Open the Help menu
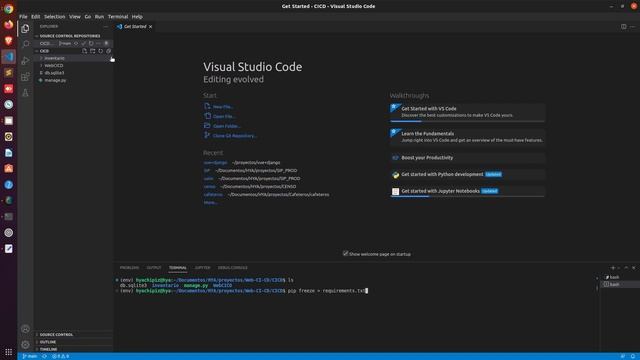 tap(137, 17)
